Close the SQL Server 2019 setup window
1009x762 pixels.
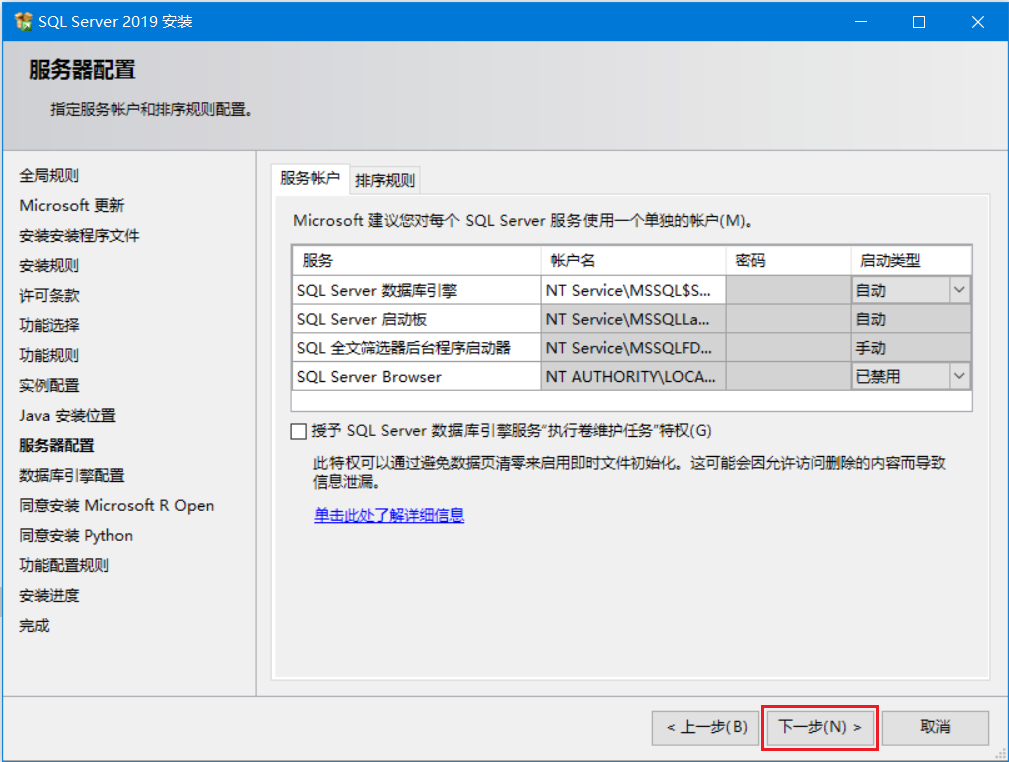pyautogui.click(x=977, y=22)
